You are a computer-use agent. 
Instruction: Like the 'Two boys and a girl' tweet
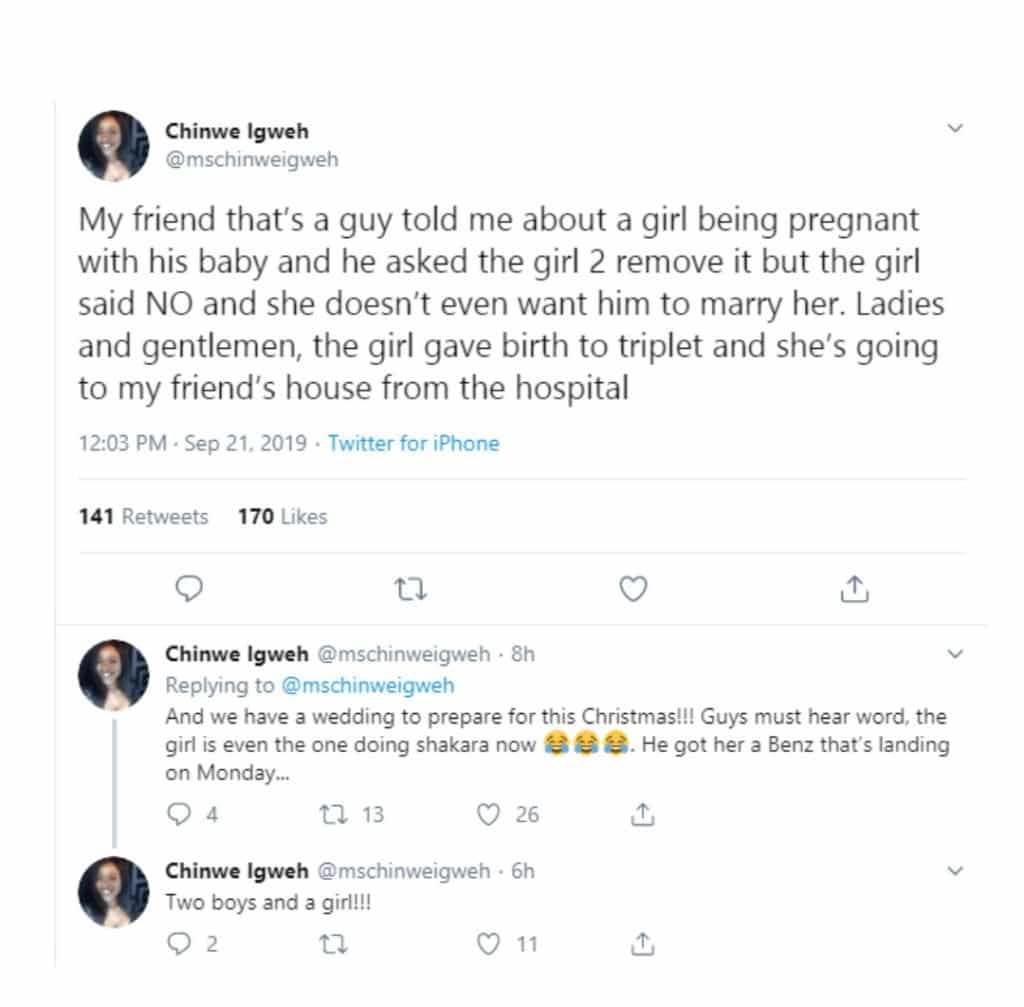click(x=488, y=942)
